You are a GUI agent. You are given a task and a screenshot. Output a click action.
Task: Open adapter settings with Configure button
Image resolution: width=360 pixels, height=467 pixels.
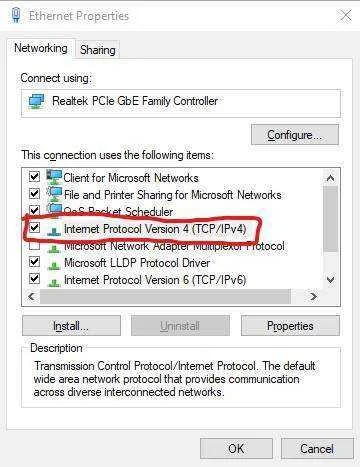click(x=295, y=135)
